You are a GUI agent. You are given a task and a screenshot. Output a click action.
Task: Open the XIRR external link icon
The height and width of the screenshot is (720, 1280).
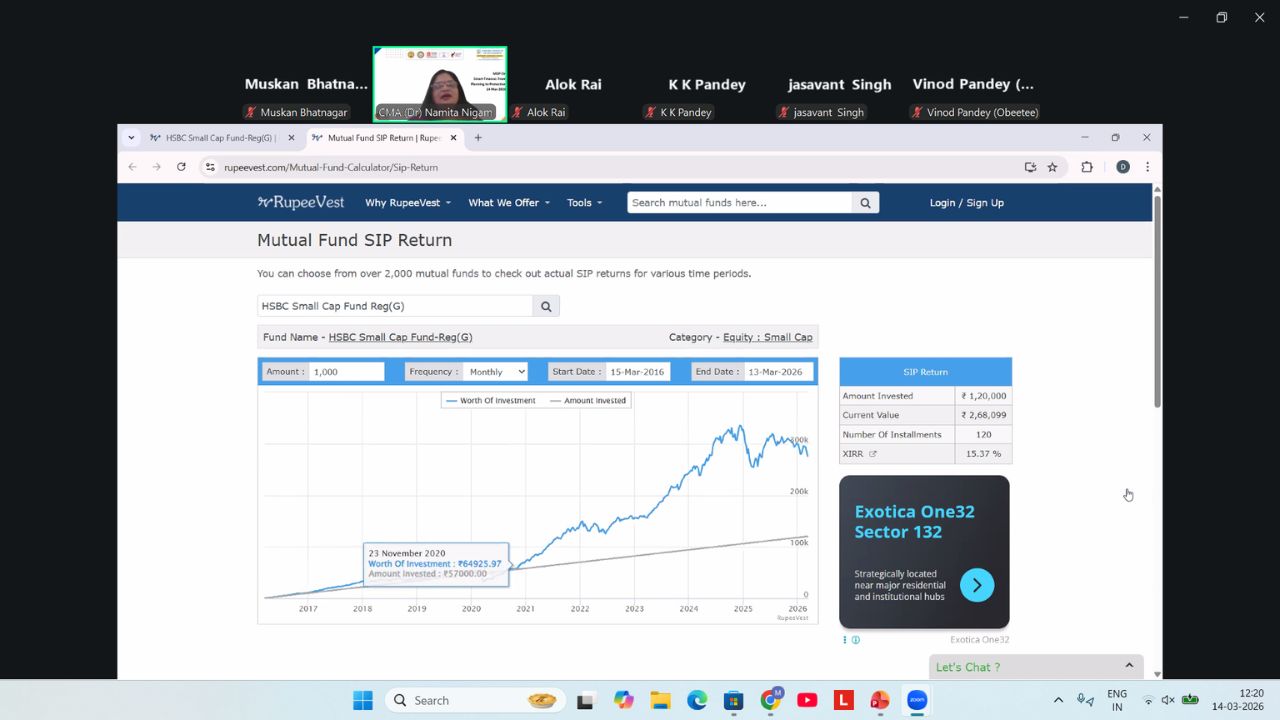pyautogui.click(x=873, y=454)
